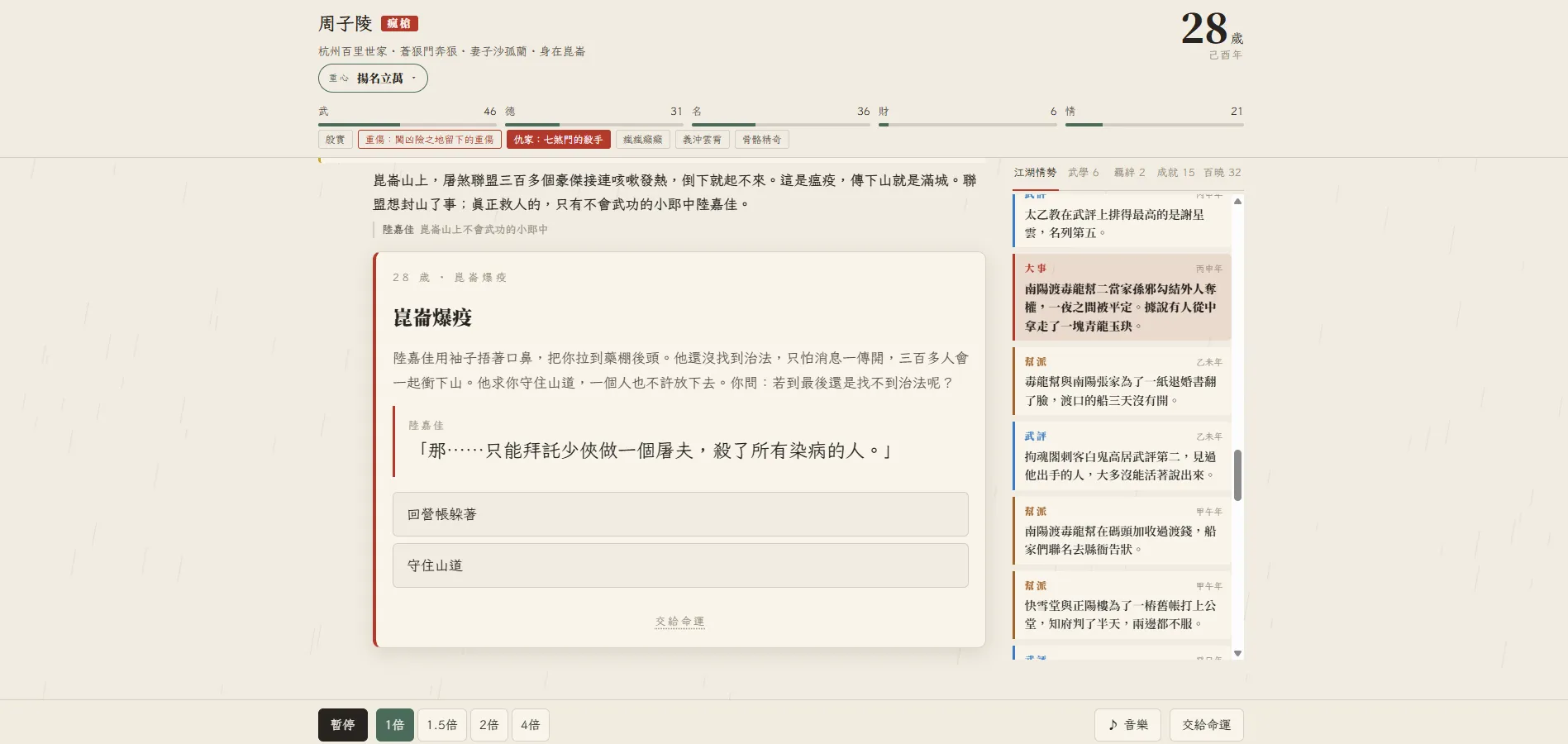Select the 殷實 trait tag

[336, 140]
